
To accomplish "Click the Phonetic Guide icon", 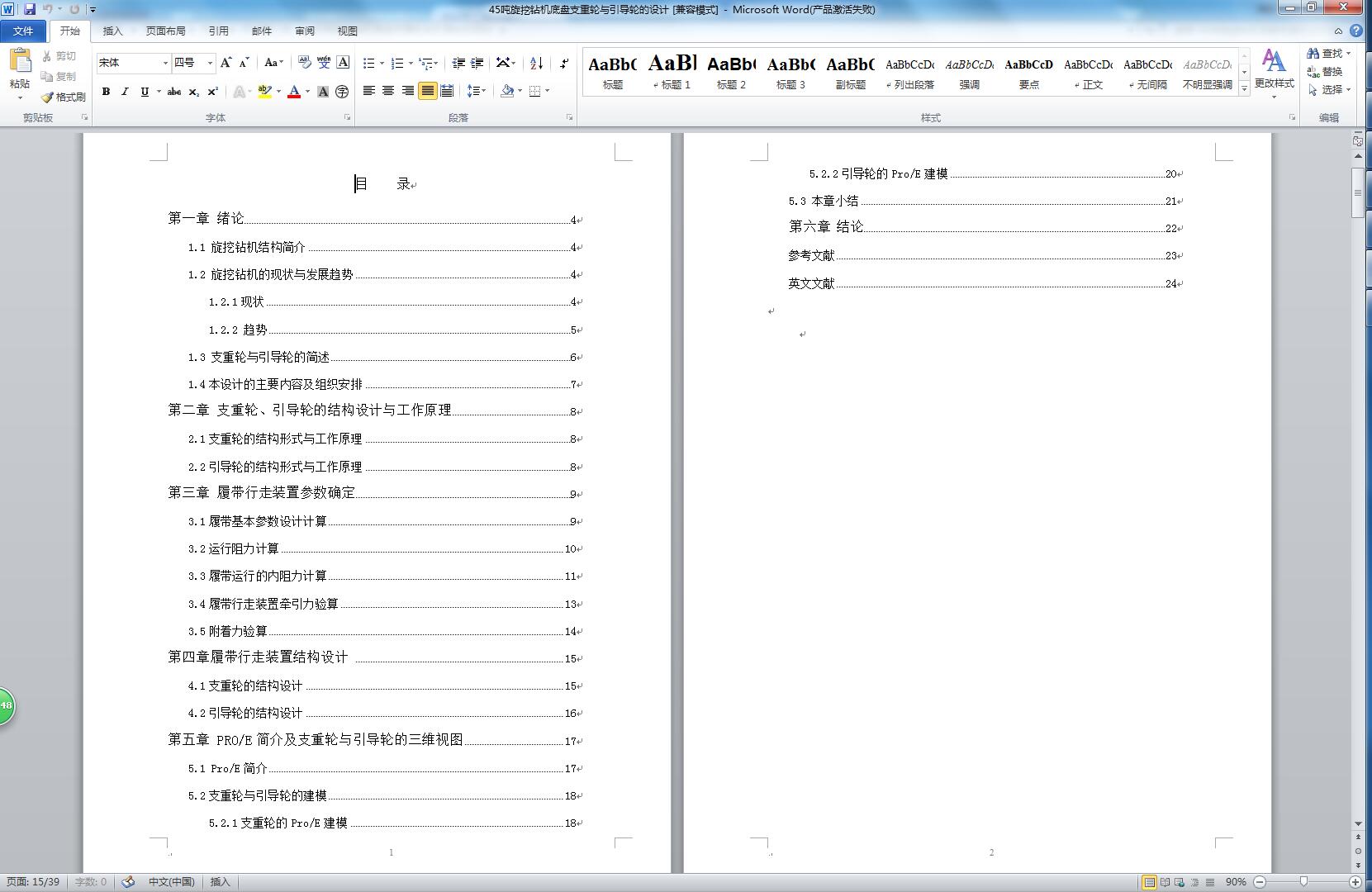I will tap(323, 63).
